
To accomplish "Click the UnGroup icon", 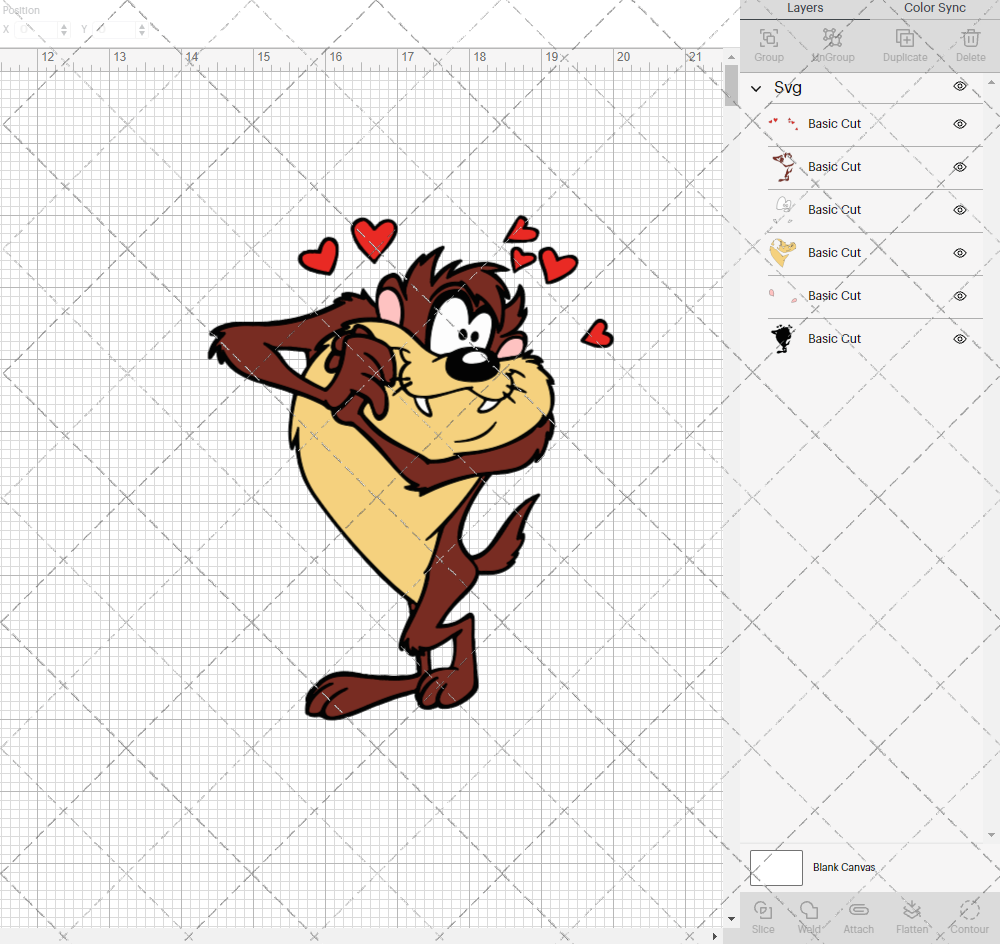I will [832, 38].
